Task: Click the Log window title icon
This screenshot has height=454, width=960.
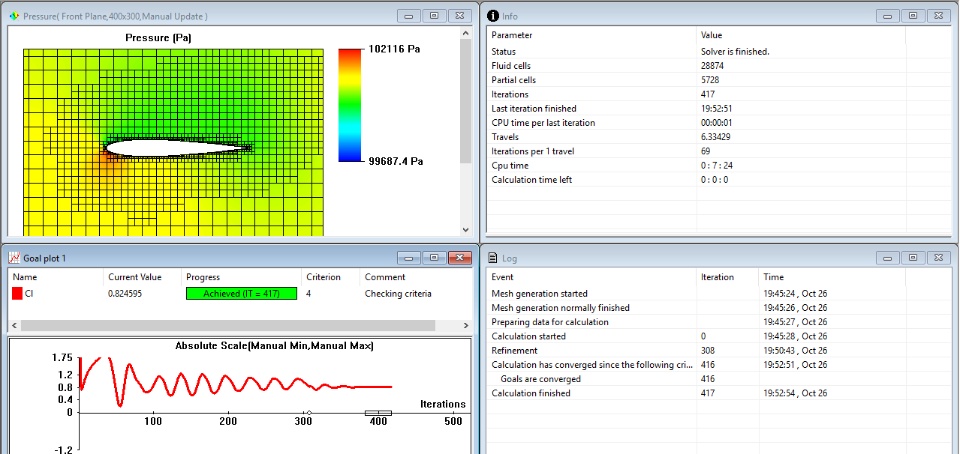Action: [493, 258]
